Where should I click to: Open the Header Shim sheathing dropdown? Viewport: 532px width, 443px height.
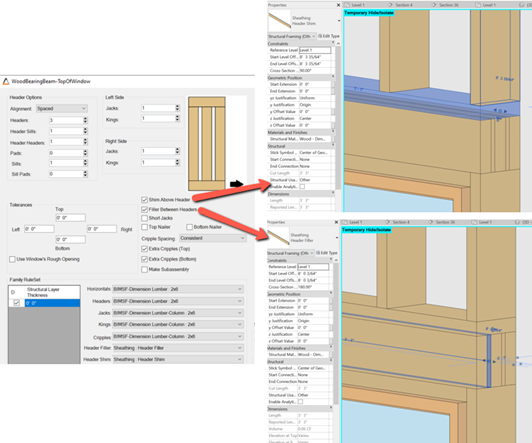tap(178, 360)
